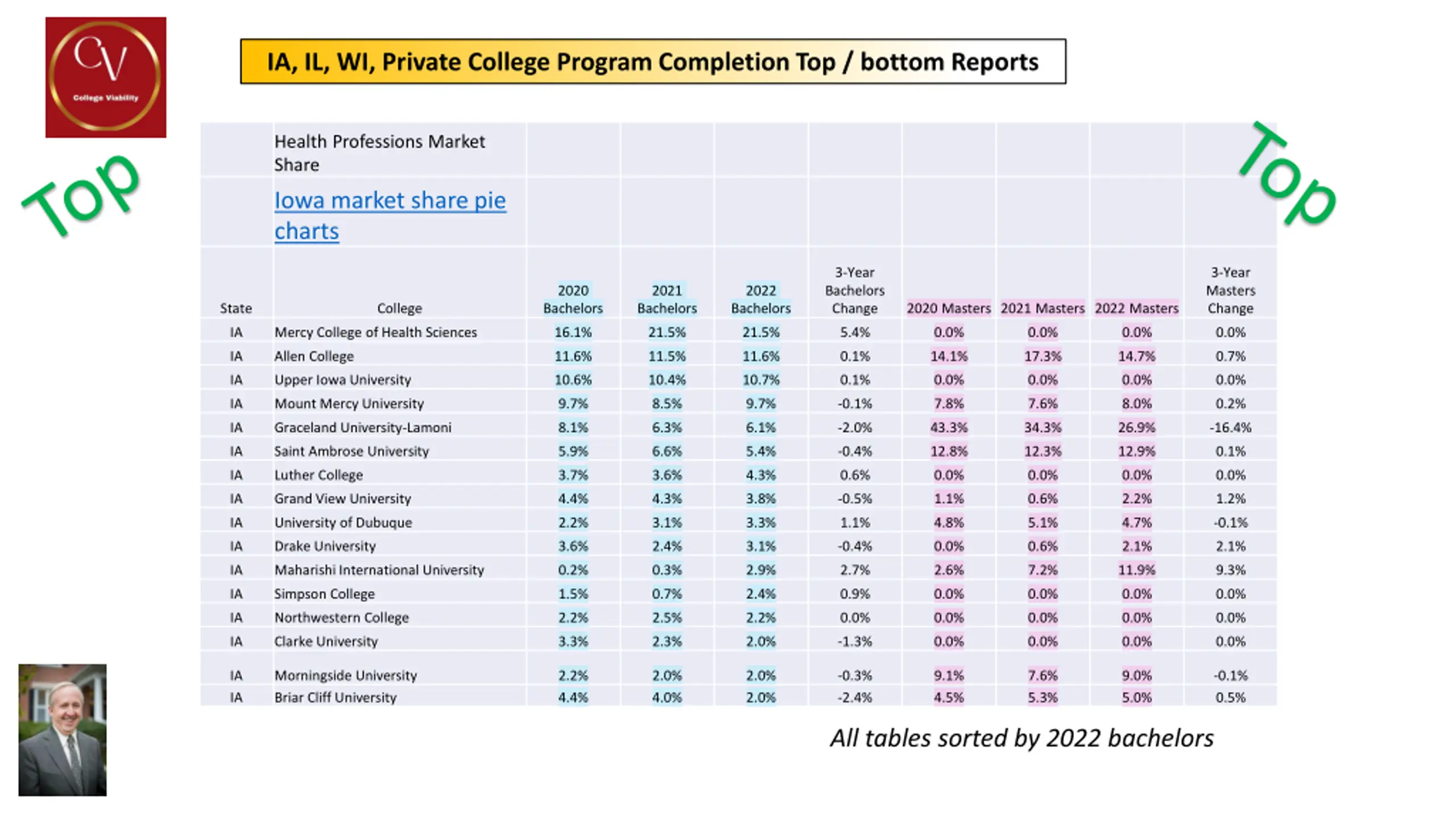Click the Mercy College of Health Sciences row name
This screenshot has width=1456, height=819.
click(375, 332)
